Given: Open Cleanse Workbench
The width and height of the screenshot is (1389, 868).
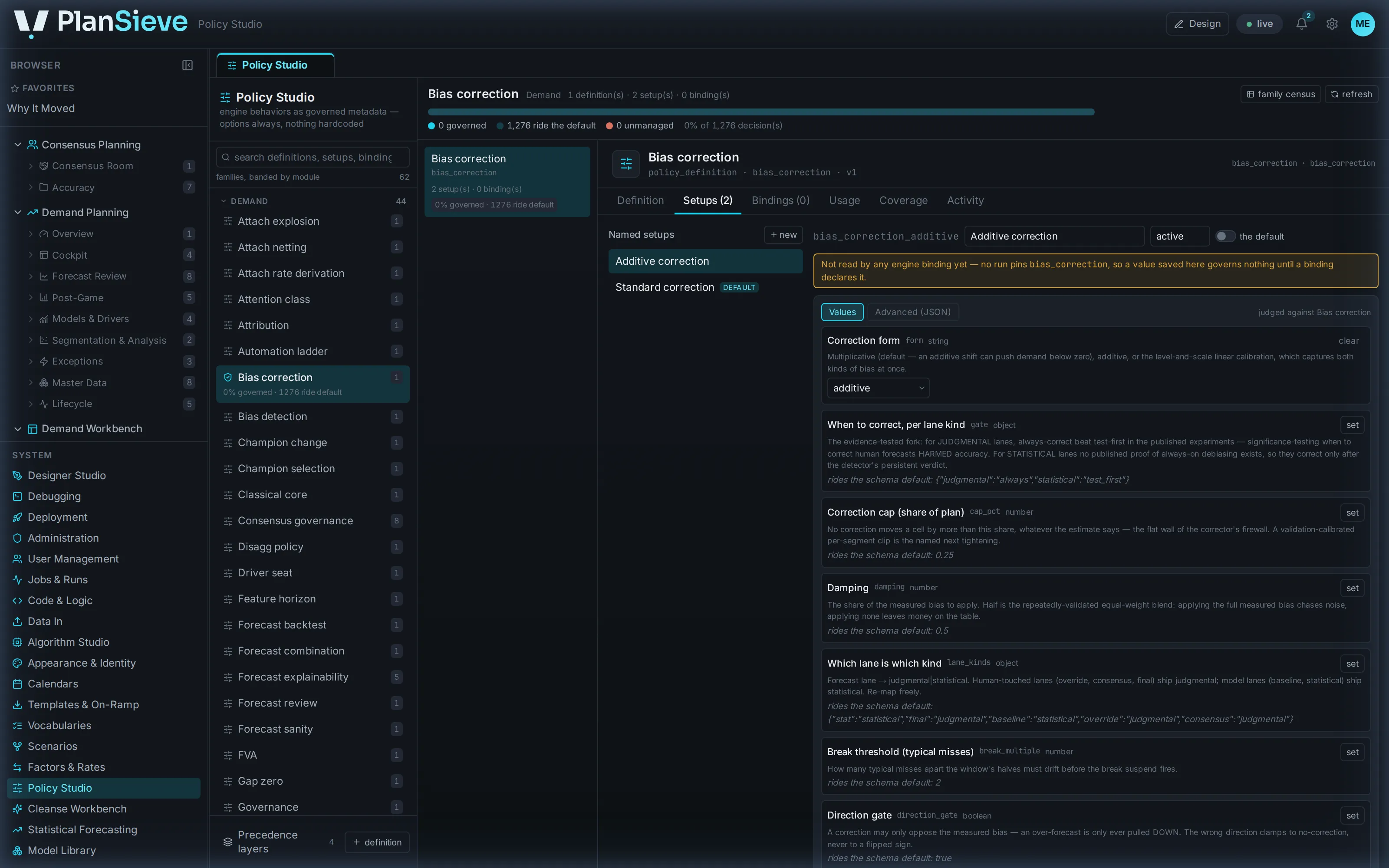Looking at the screenshot, I should pos(104,808).
